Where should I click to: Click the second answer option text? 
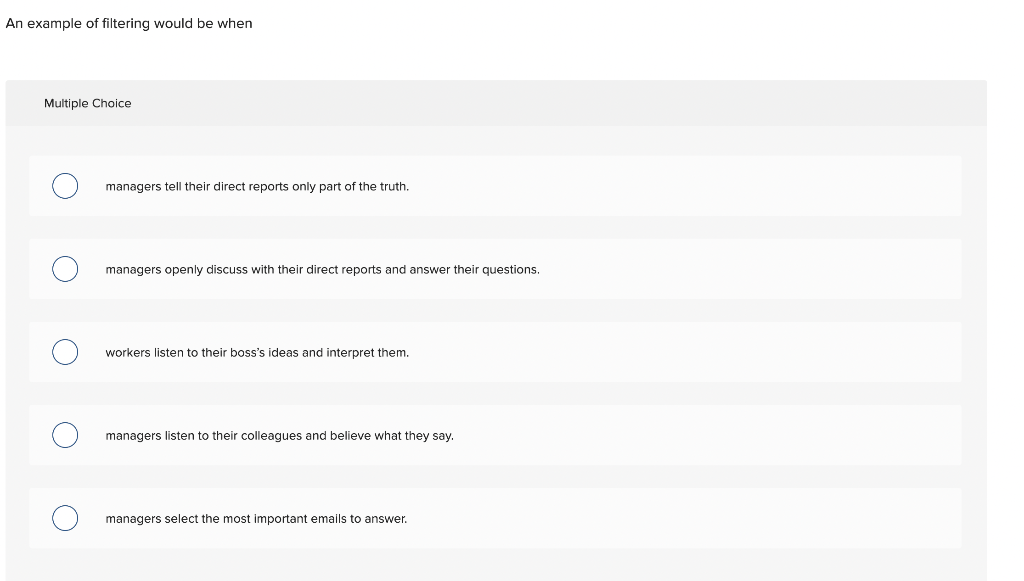point(322,269)
